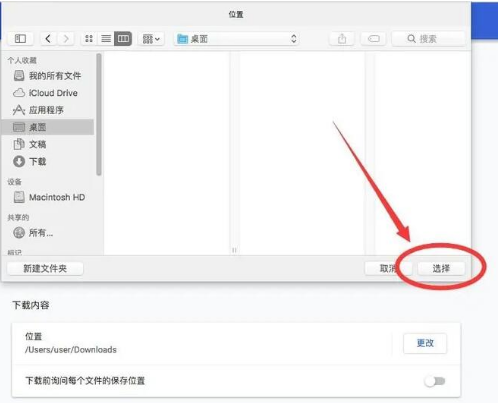This screenshot has height=403, width=498.
Task: Select 我的所有文件 in sidebar
Action: [48, 76]
